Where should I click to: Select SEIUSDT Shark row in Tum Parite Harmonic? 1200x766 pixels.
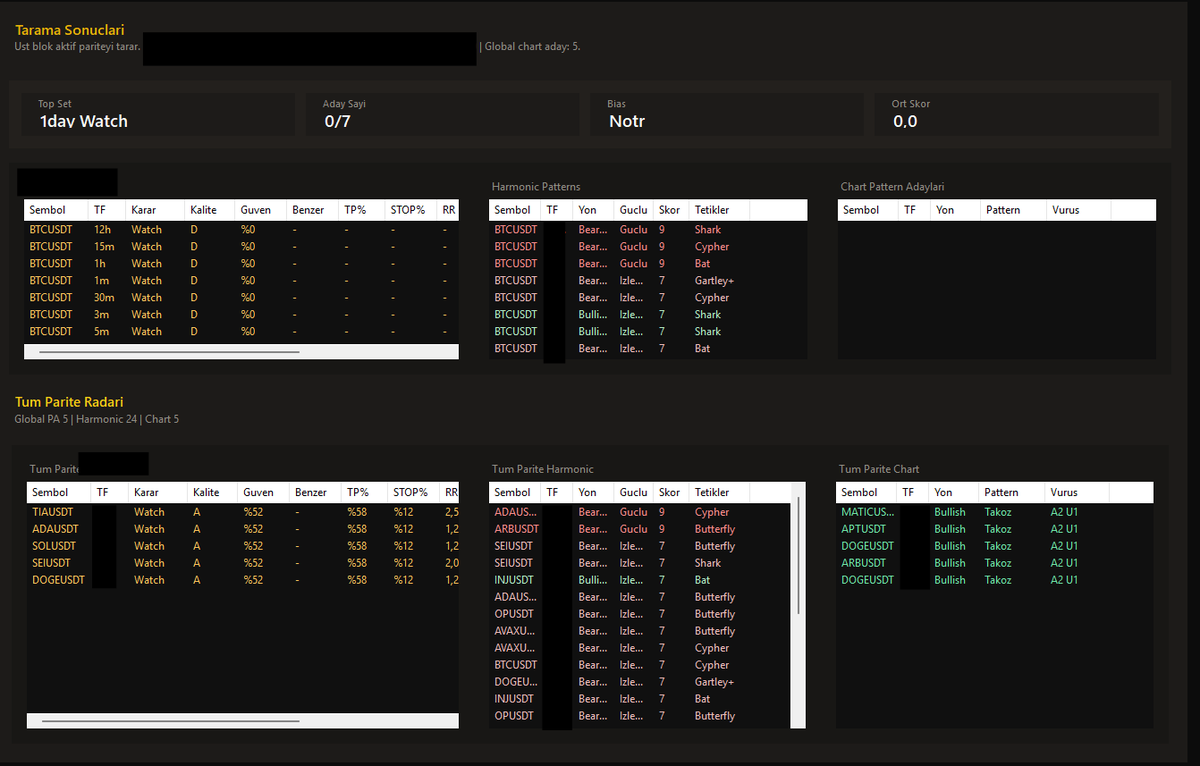pyautogui.click(x=640, y=562)
